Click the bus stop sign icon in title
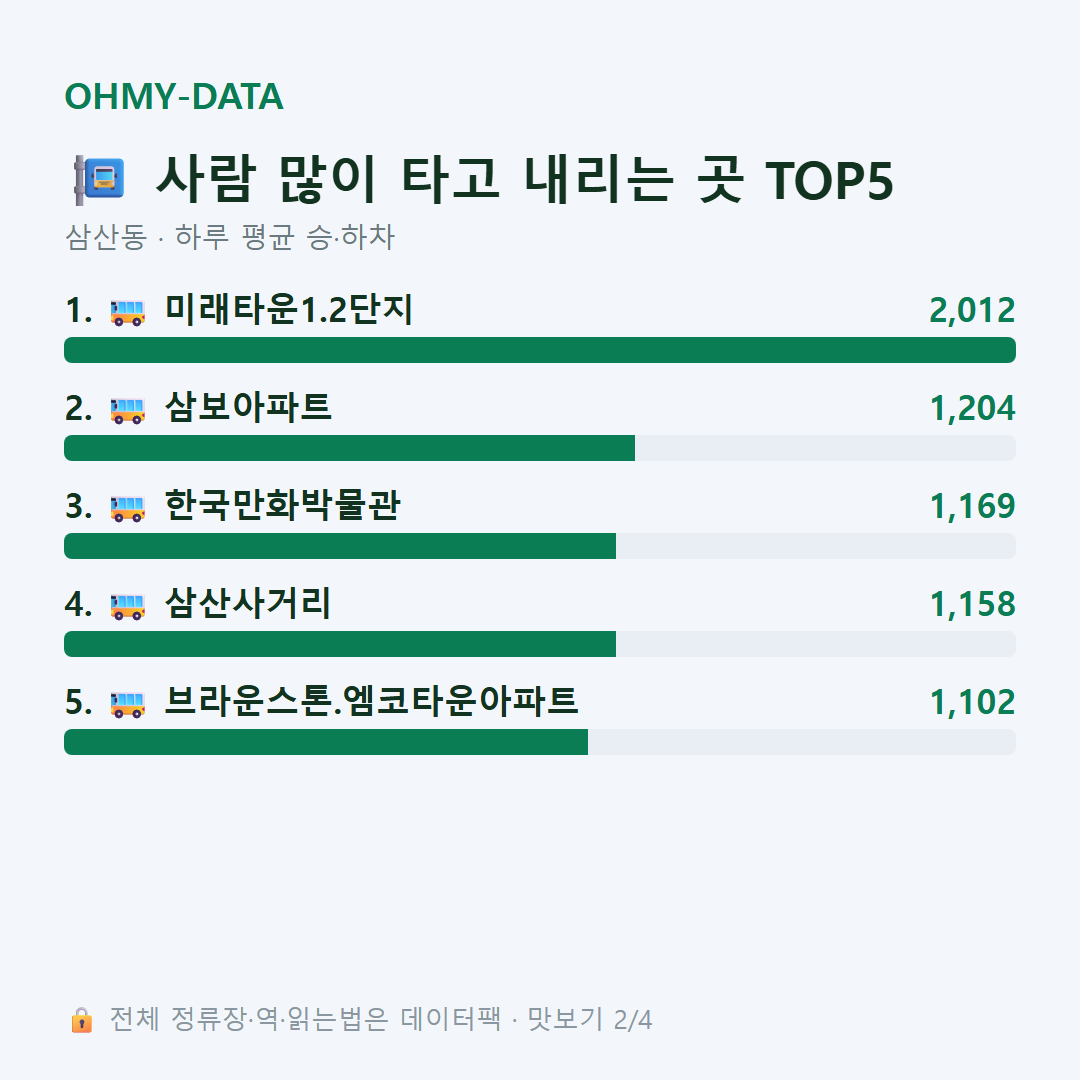Screen dimensions: 1080x1080 click(x=99, y=180)
